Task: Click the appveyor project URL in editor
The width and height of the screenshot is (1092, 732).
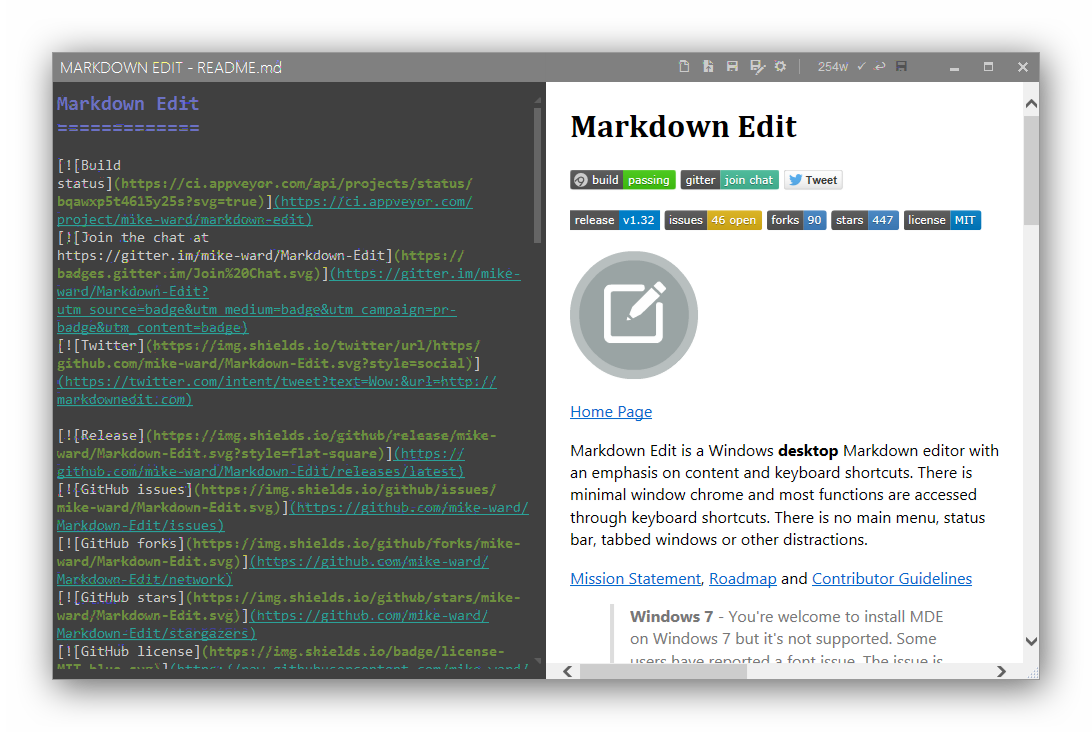Action: [x=265, y=210]
